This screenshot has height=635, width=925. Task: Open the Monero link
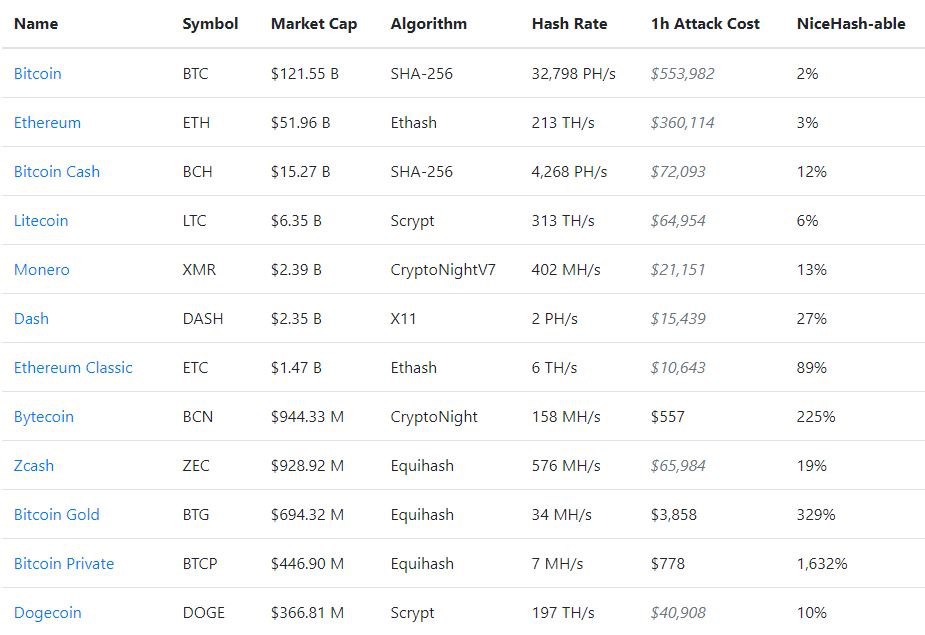point(42,270)
